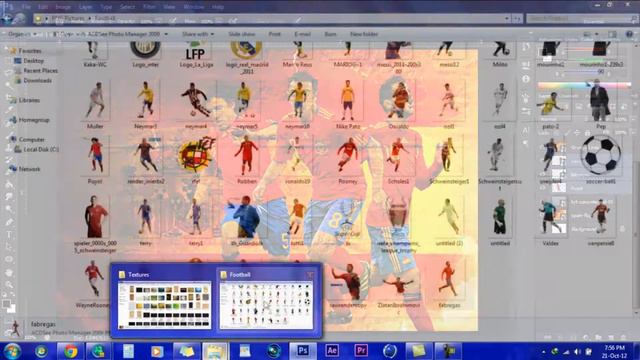Image resolution: width=640 pixels, height=360 pixels.
Task: Select the Muller player image
Action: [95, 105]
